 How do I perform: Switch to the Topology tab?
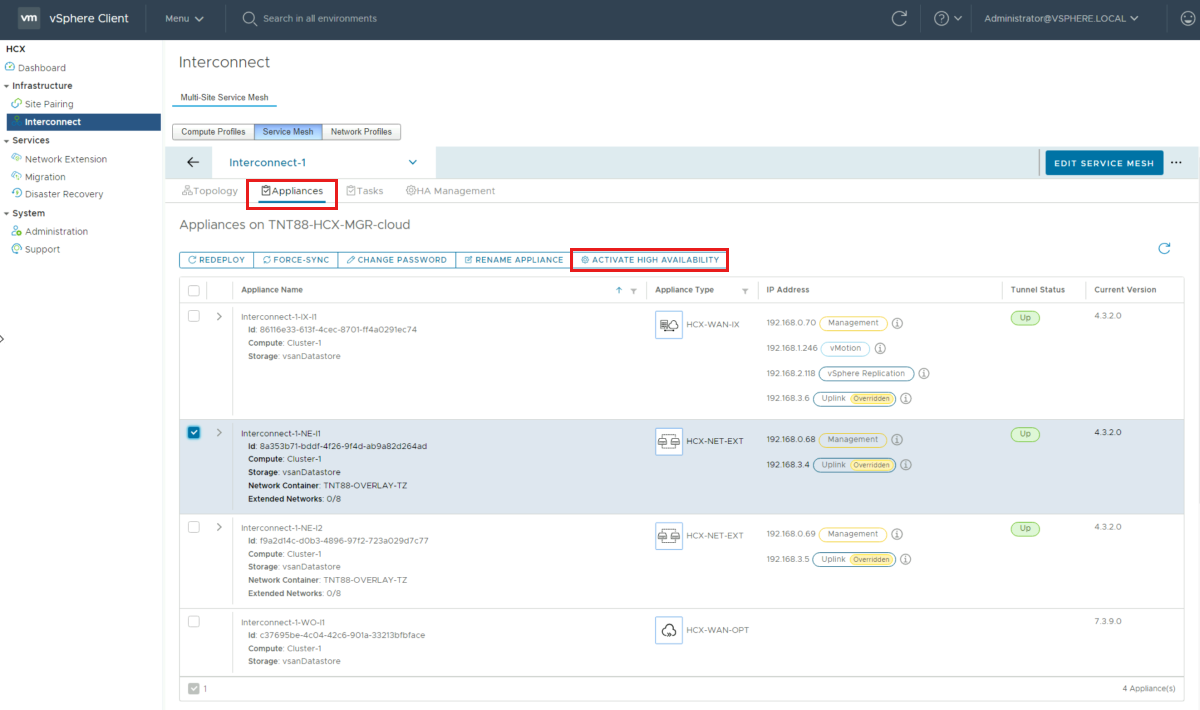click(x=210, y=191)
